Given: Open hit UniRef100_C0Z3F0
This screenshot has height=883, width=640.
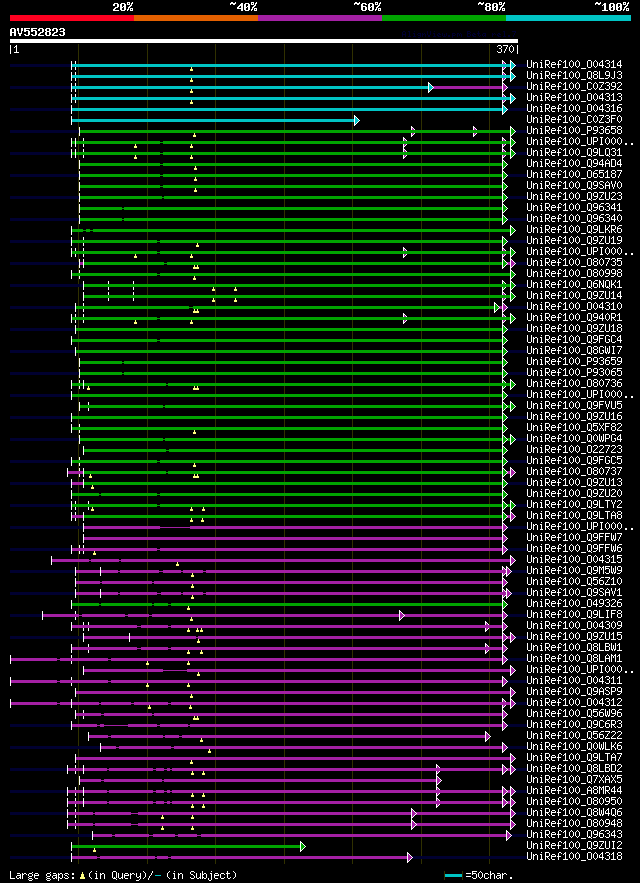Looking at the screenshot, I should (x=574, y=119).
